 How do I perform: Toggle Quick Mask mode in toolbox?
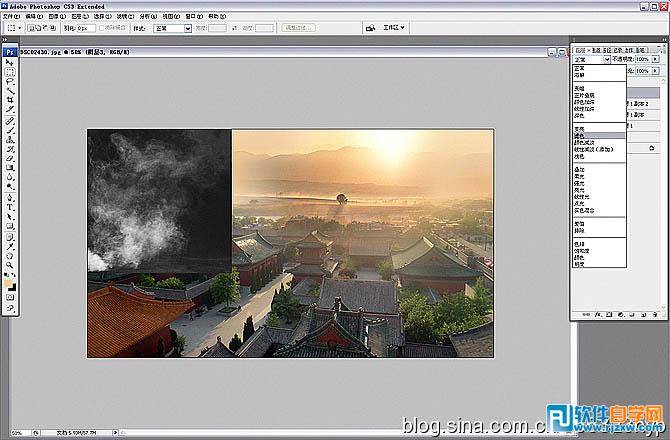[x=10, y=297]
